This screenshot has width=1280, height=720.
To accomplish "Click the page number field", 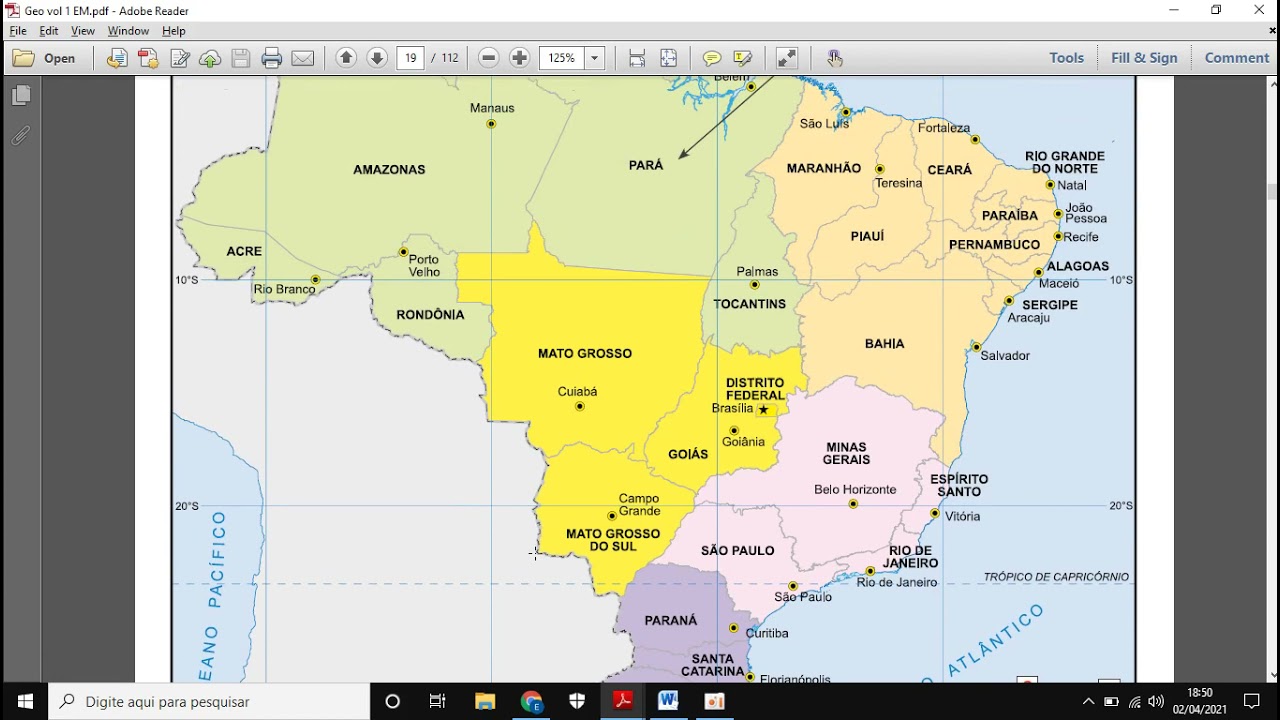I will (410, 58).
